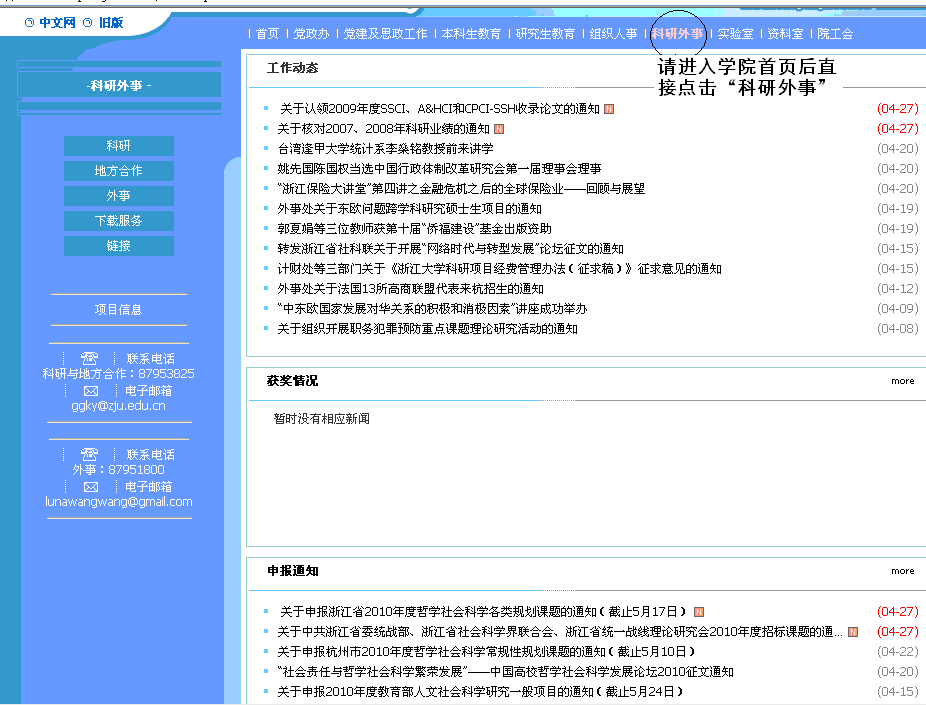926x705 pixels.
Task: Click the 科研 sidebar button
Action: pyautogui.click(x=119, y=146)
